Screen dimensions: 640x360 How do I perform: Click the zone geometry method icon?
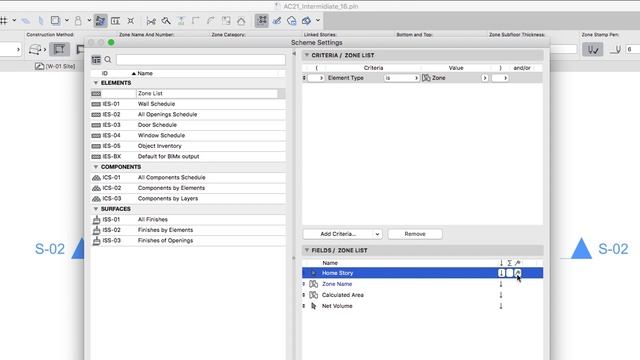coord(35,50)
